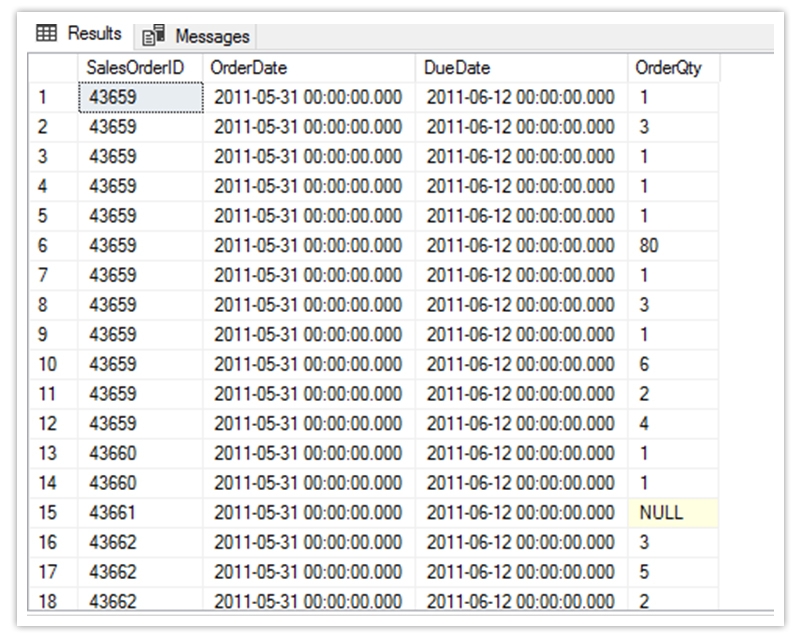800x638 pixels.
Task: Click the select-all corner cell of the grid
Action: point(53,67)
